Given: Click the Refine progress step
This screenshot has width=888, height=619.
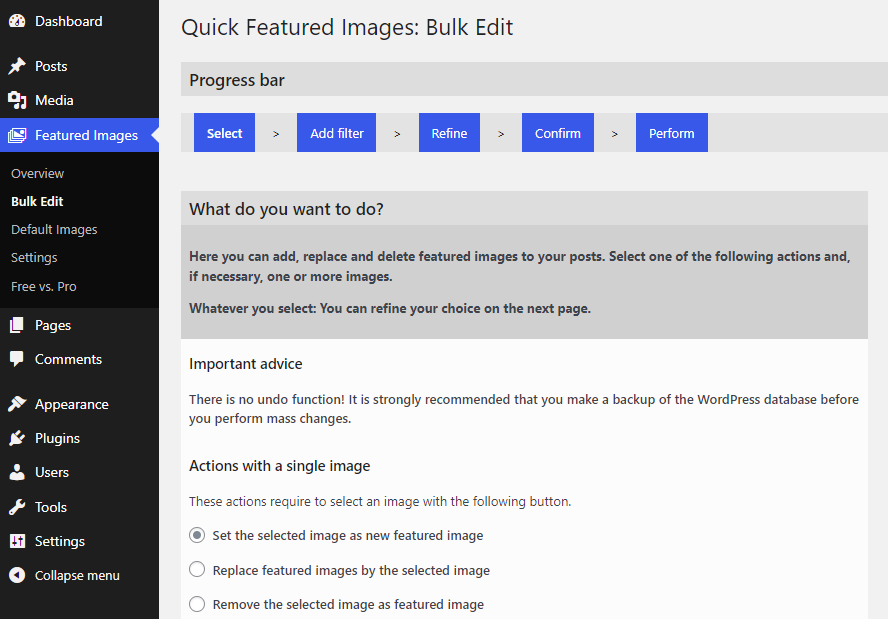Looking at the screenshot, I should pyautogui.click(x=449, y=133).
